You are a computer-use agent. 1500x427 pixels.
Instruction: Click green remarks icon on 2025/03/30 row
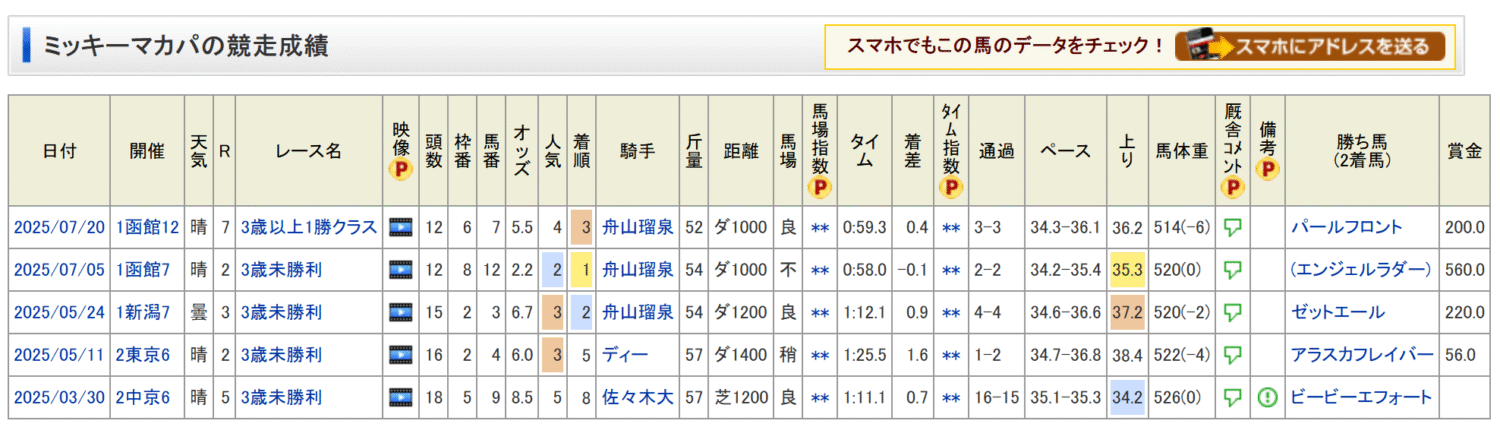click(x=1267, y=398)
